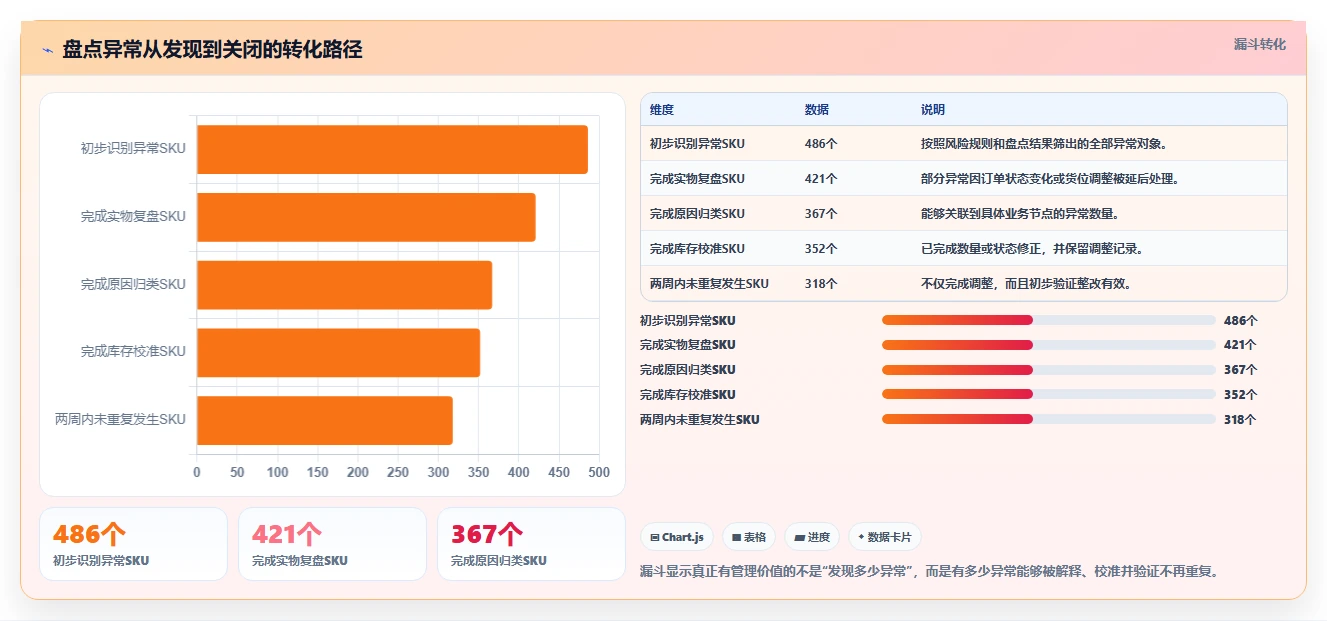
Task: Click the 两周内未重复发生SKU chart bar
Action: 325,420
